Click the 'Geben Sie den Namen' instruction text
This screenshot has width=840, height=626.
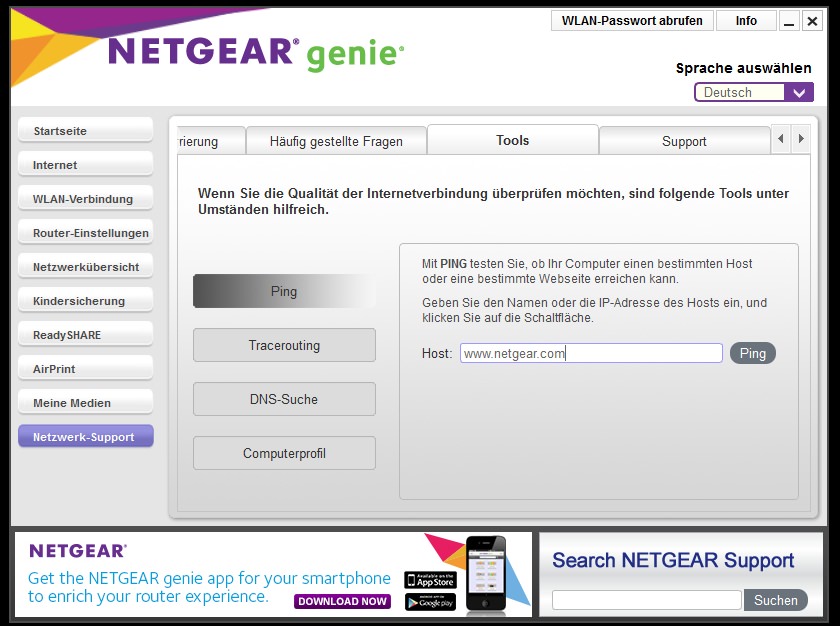[595, 310]
